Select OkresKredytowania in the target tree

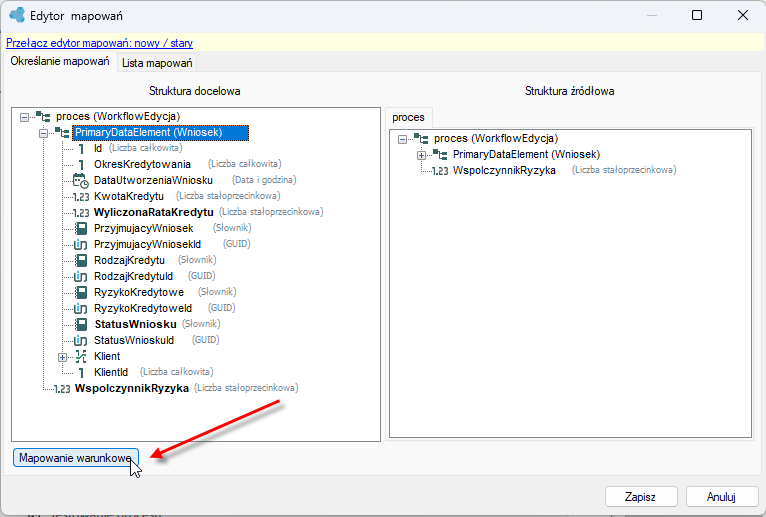coord(142,164)
